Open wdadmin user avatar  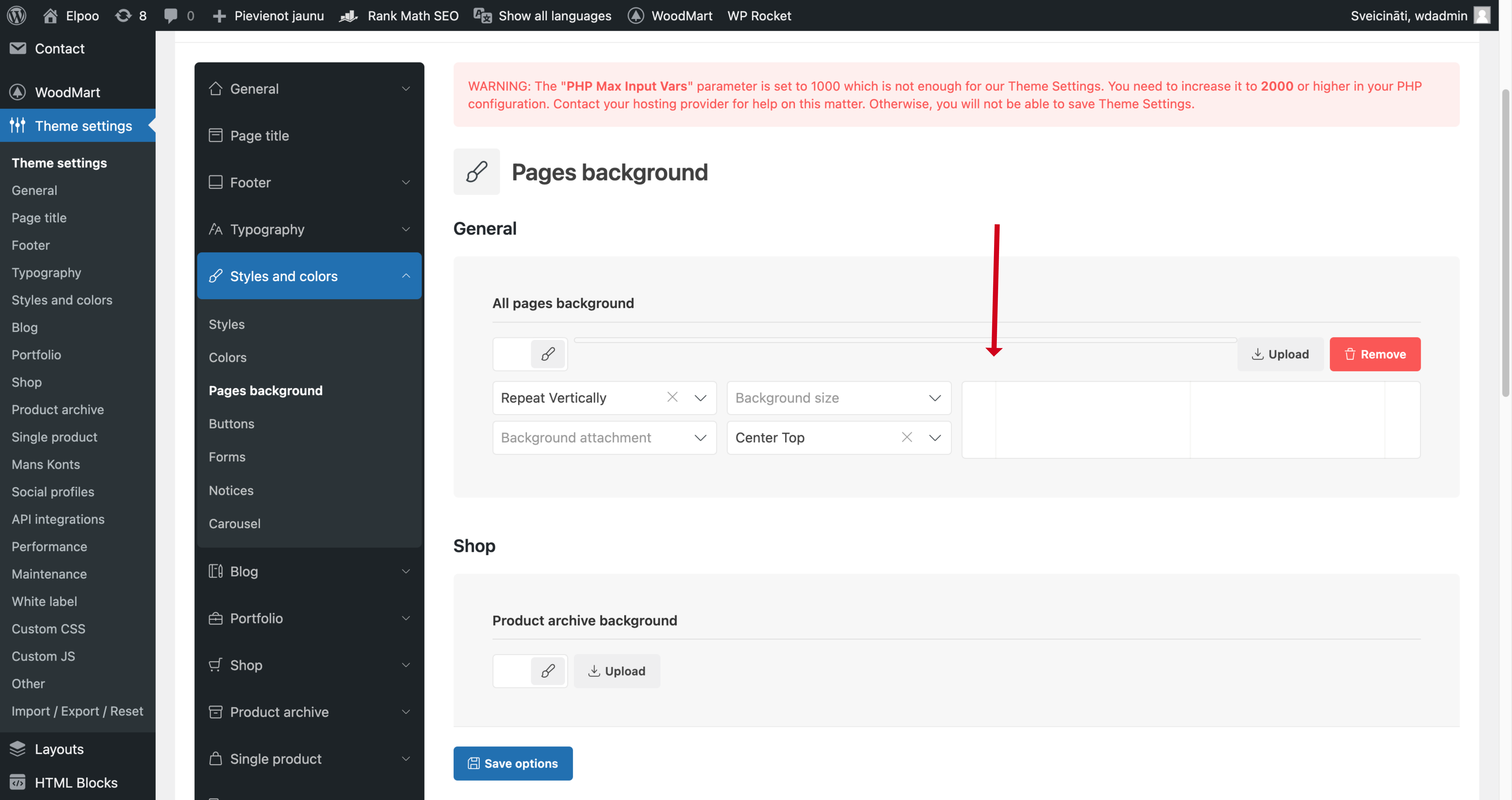point(1482,15)
